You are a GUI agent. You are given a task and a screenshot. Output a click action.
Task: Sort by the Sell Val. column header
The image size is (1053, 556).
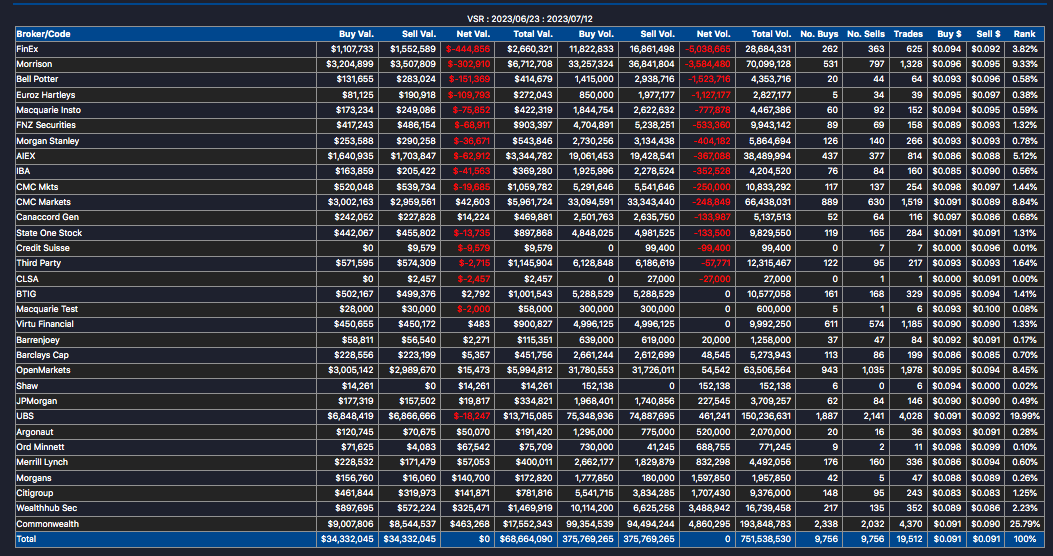[420, 34]
